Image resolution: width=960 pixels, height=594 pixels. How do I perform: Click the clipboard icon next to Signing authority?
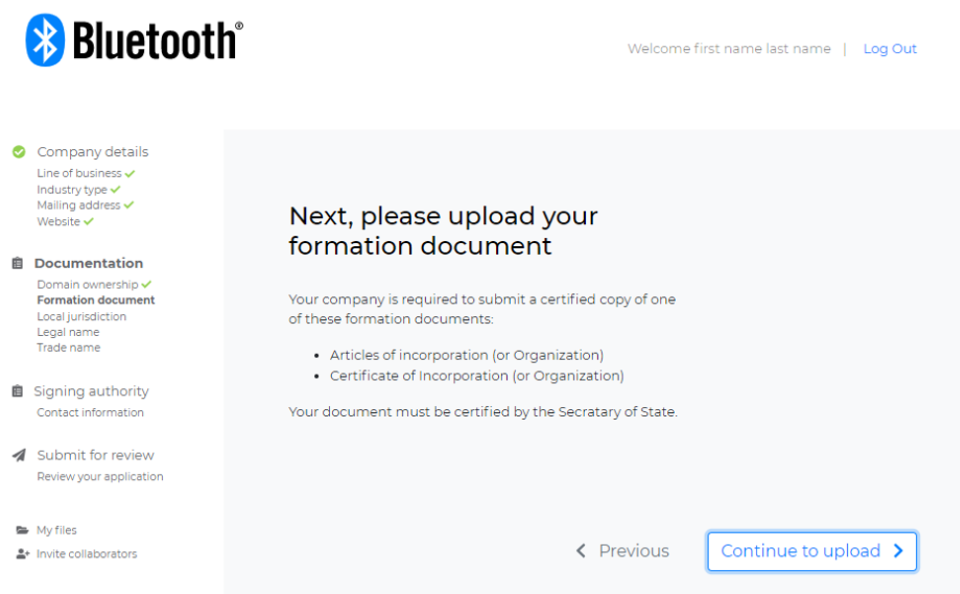point(18,391)
